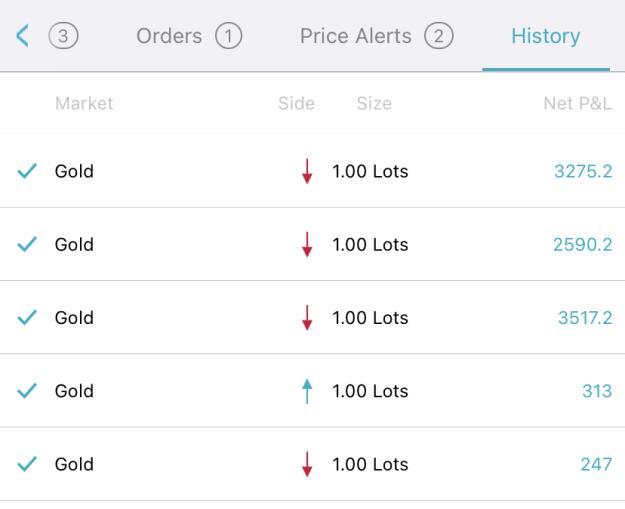Open the Gold trade with 3517.2 profit

312,318
